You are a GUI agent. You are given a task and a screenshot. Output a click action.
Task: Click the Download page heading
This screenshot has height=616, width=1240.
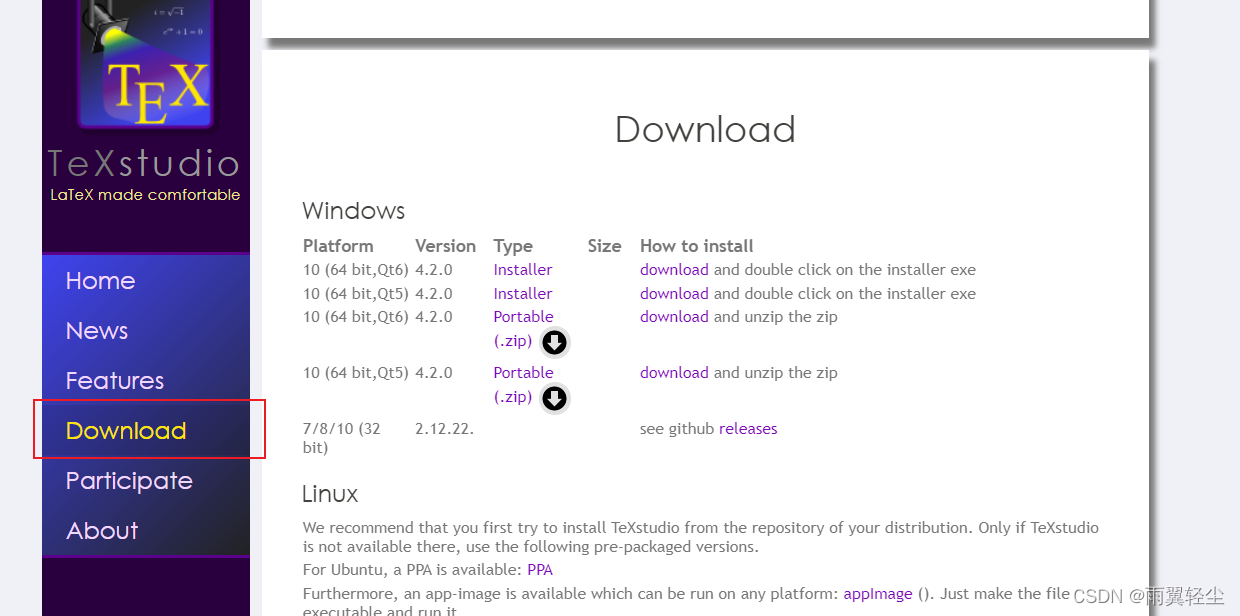pos(705,129)
